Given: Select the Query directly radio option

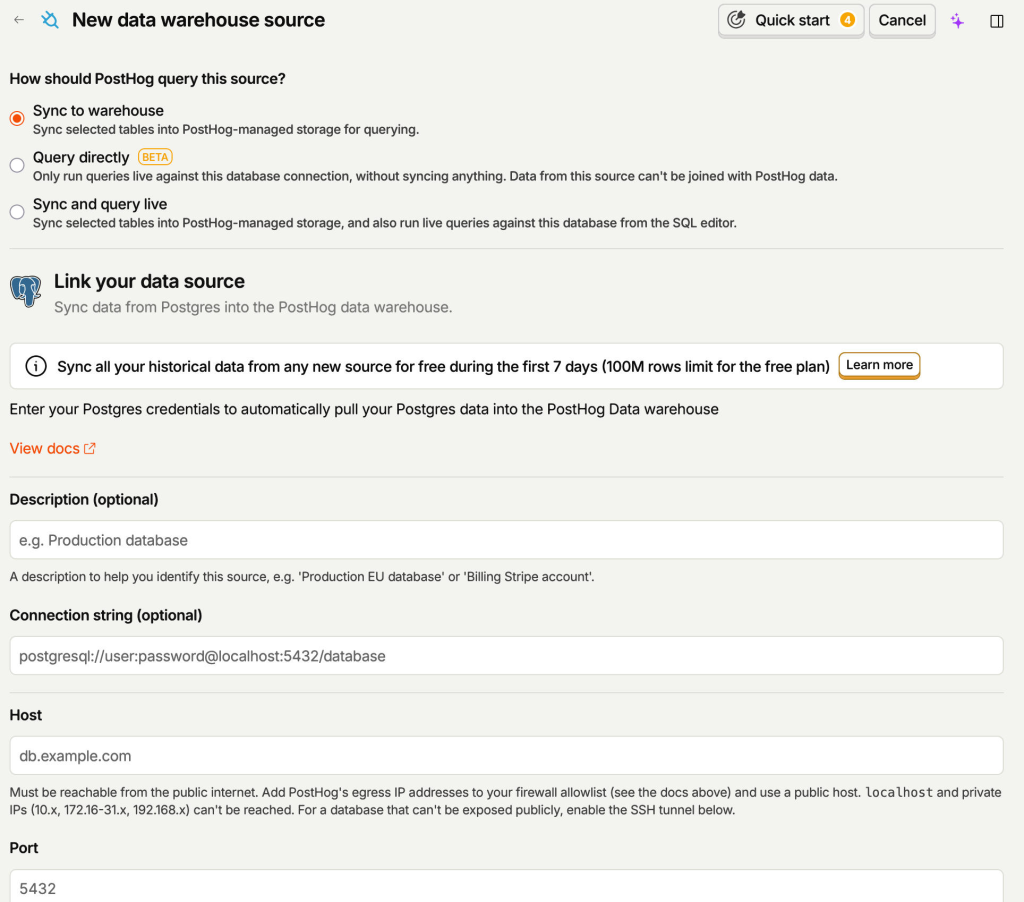Looking at the screenshot, I should [17, 165].
